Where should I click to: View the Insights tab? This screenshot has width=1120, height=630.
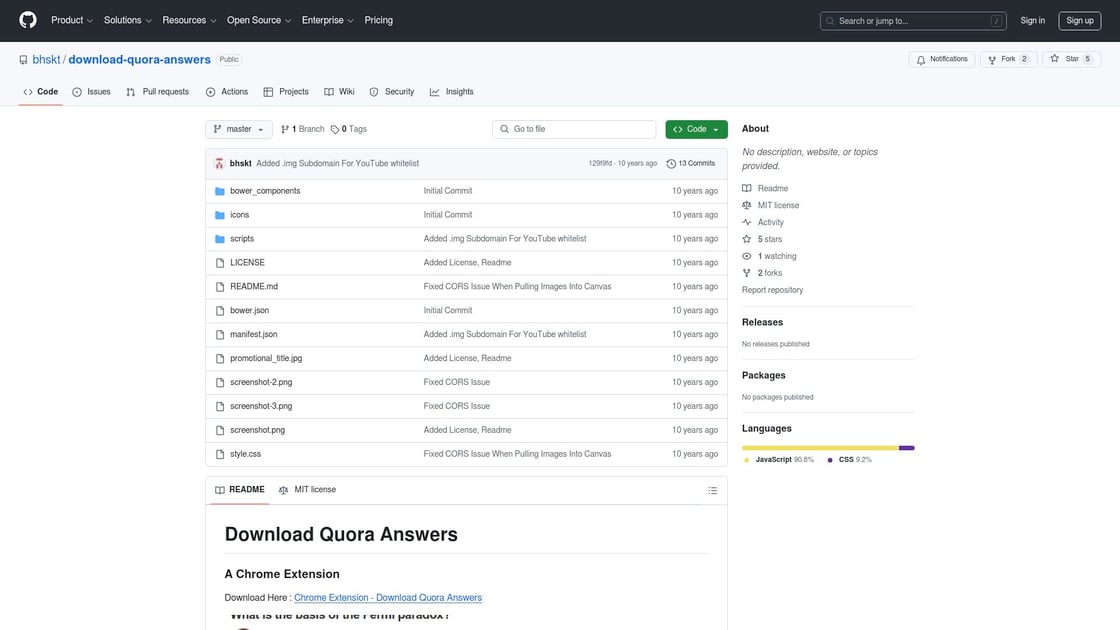click(x=451, y=91)
